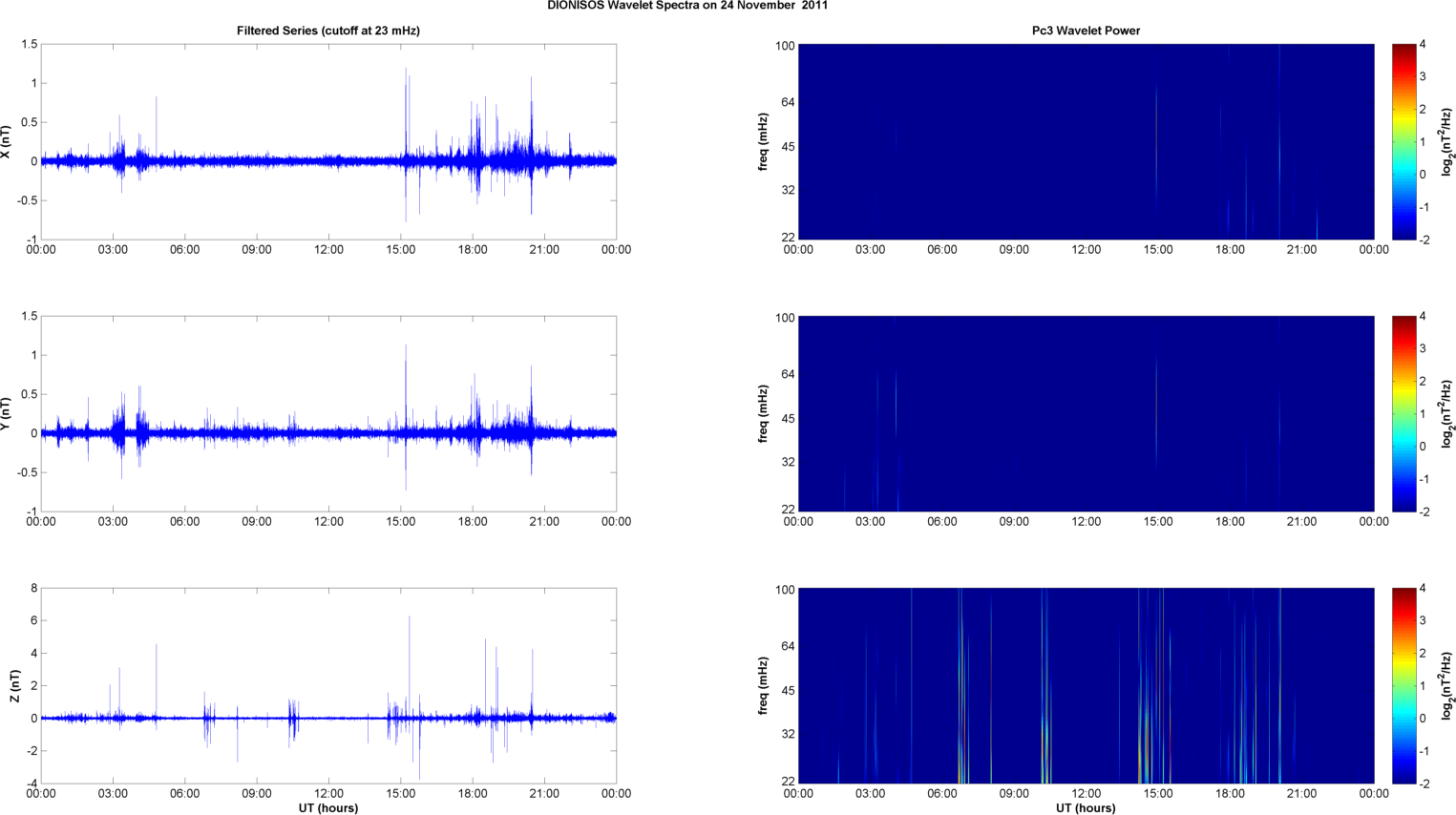Screen dimensions: 1456x815
Task: Click the top X-component wavelet power spectrogram
Action: tap(1086, 142)
